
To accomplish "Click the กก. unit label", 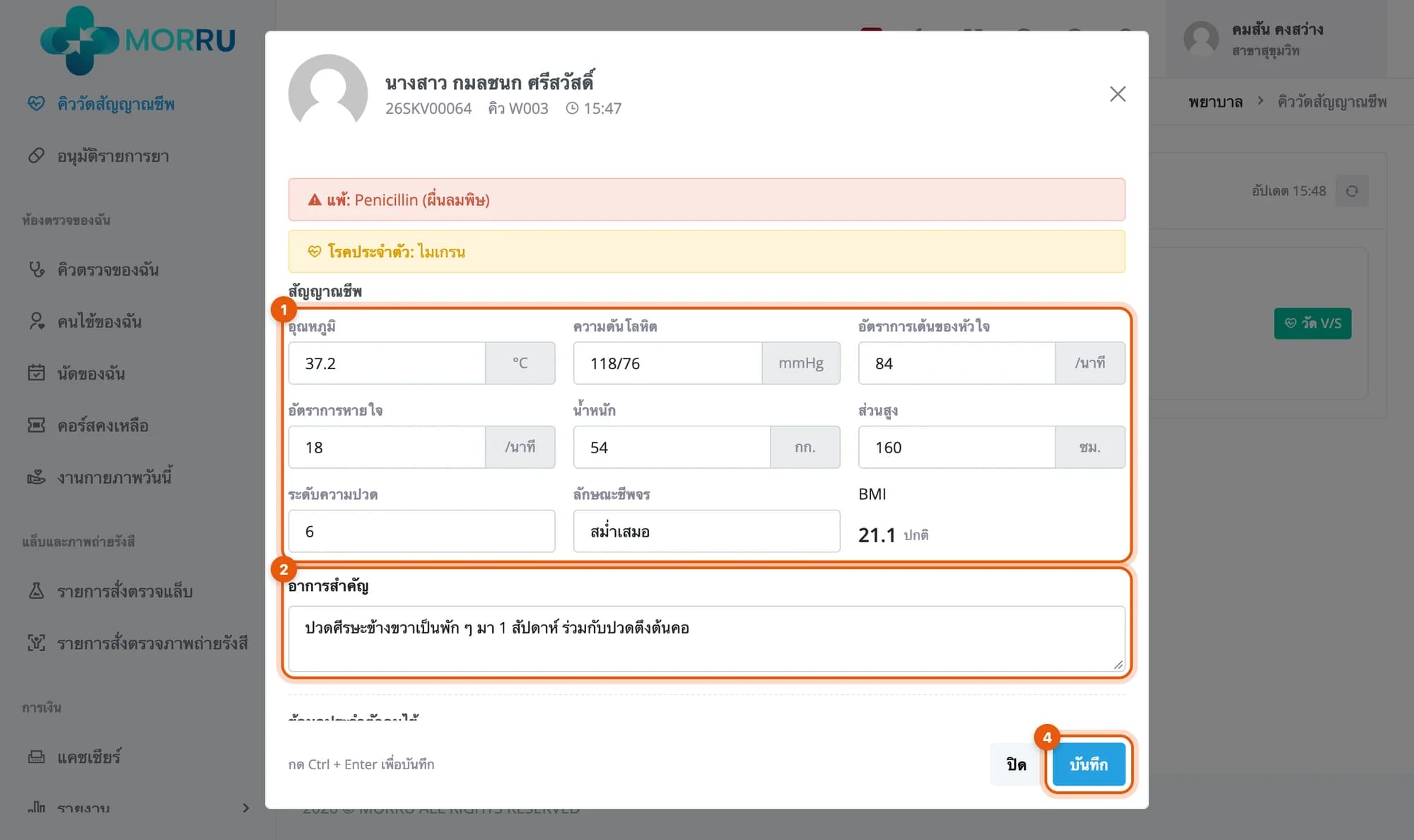I will tap(805, 447).
